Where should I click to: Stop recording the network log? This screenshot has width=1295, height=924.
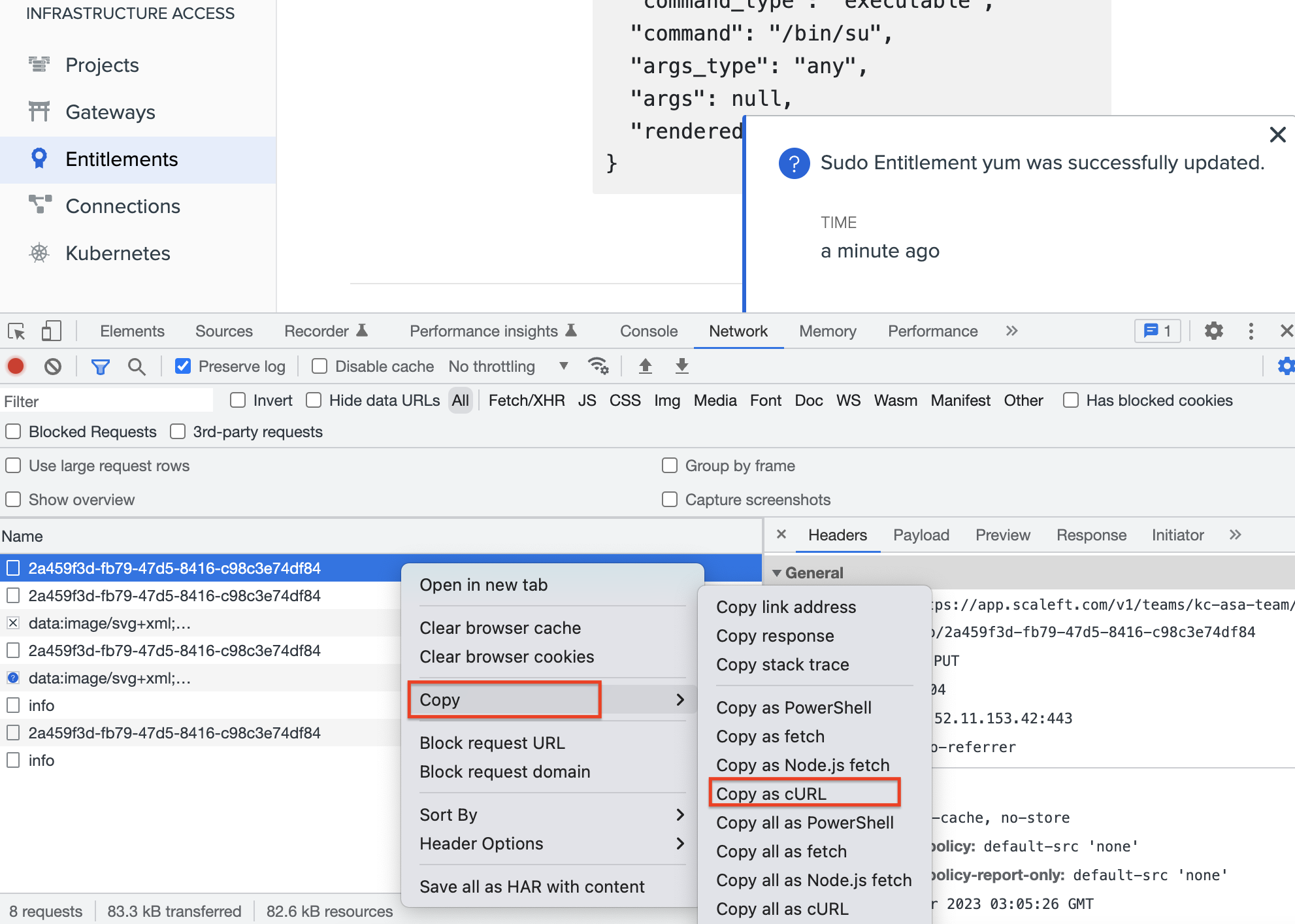tap(16, 366)
